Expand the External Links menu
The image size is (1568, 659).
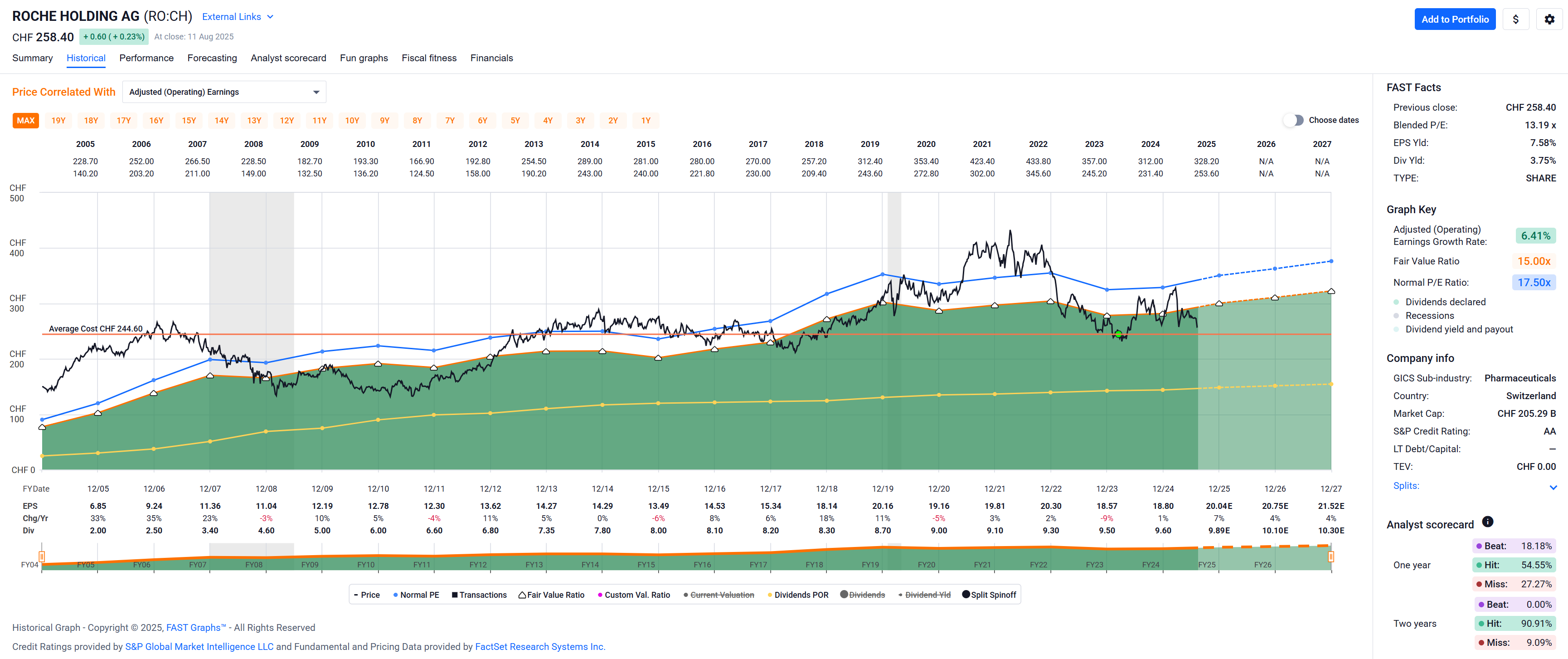point(238,17)
